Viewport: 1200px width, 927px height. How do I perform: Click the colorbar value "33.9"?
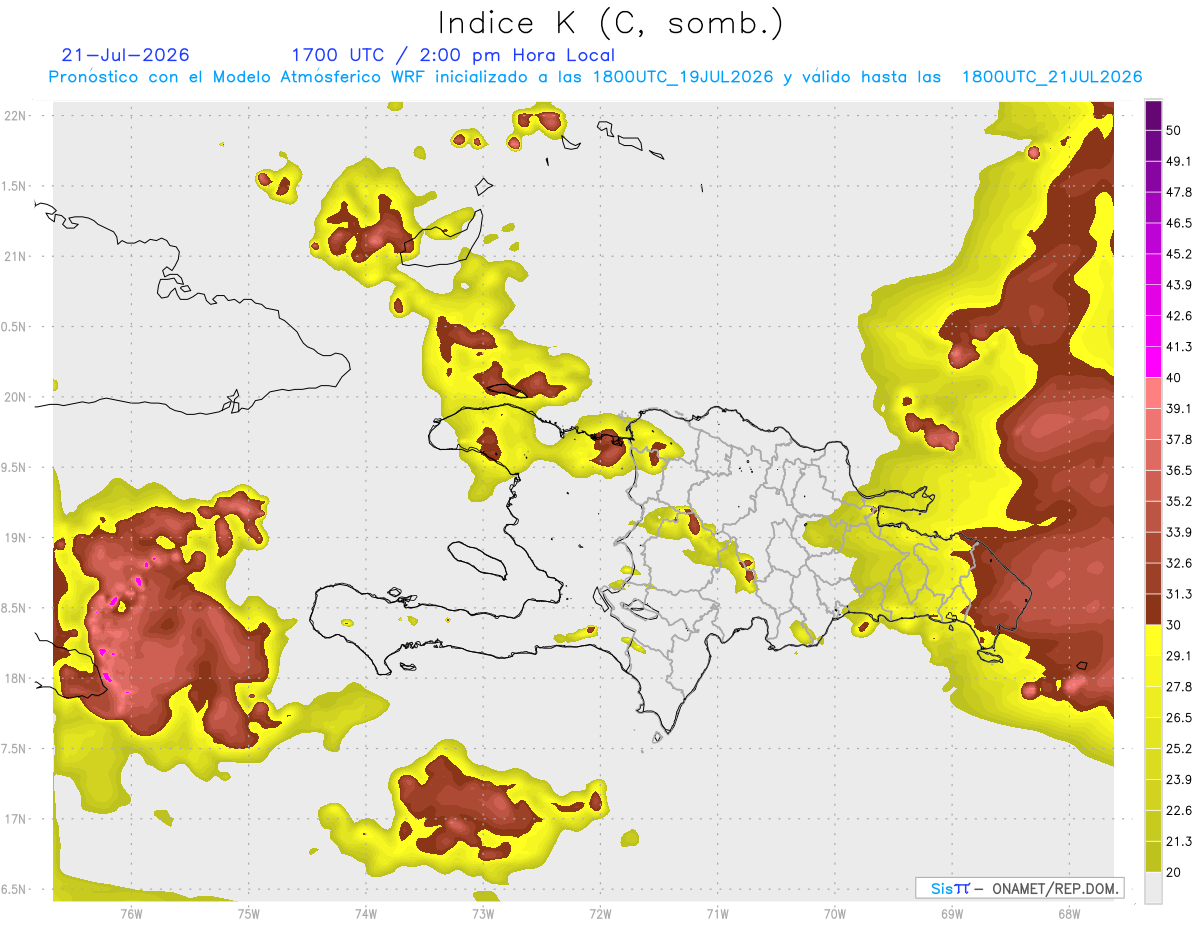pyautogui.click(x=1179, y=532)
